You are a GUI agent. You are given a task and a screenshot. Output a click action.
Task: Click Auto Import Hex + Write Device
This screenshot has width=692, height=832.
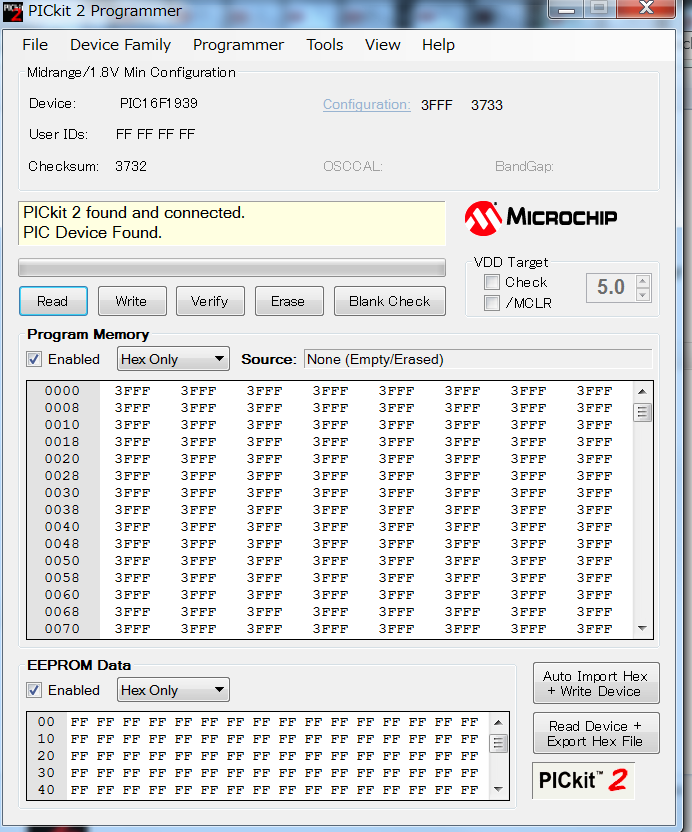[x=596, y=683]
